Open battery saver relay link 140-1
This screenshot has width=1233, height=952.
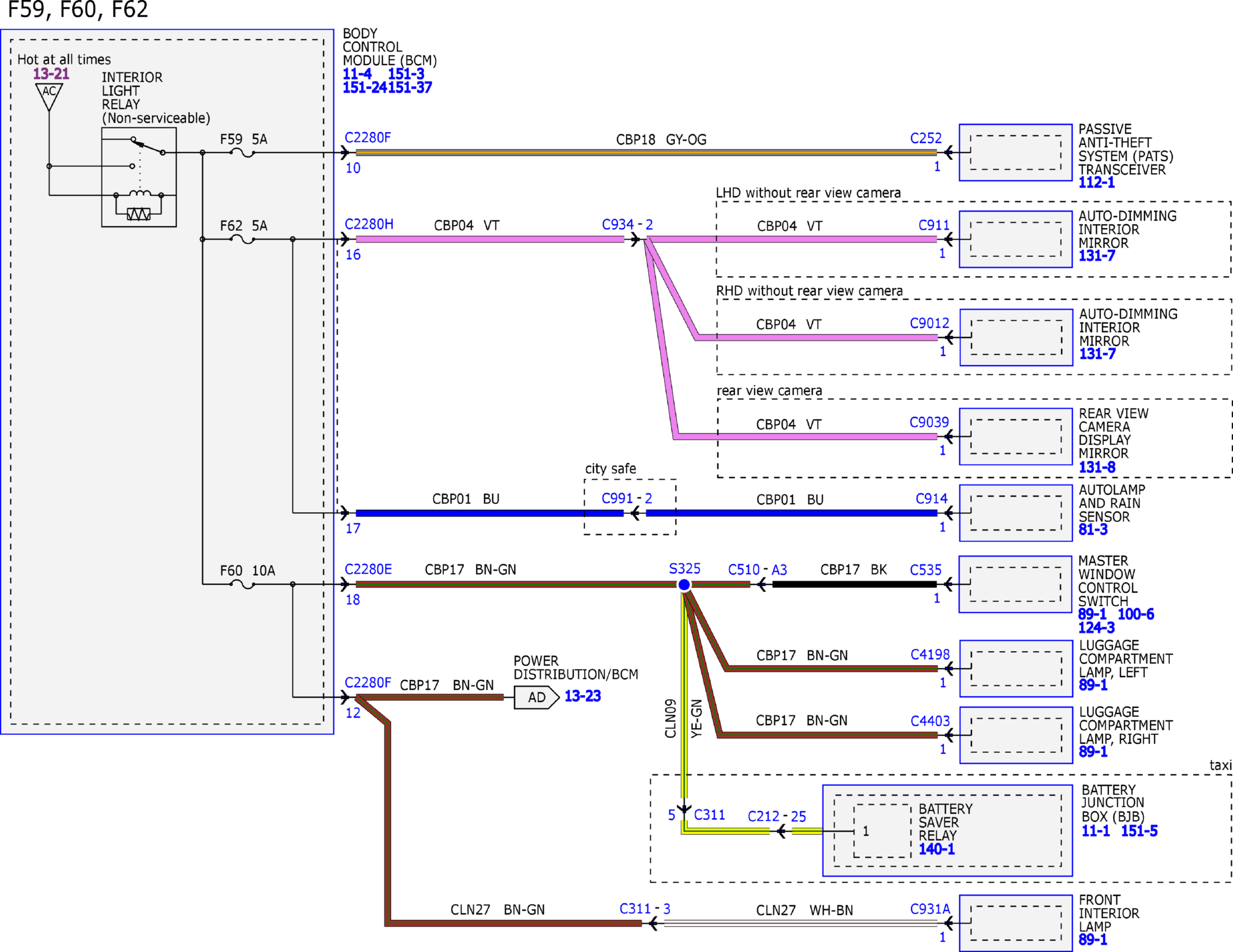tap(937, 850)
